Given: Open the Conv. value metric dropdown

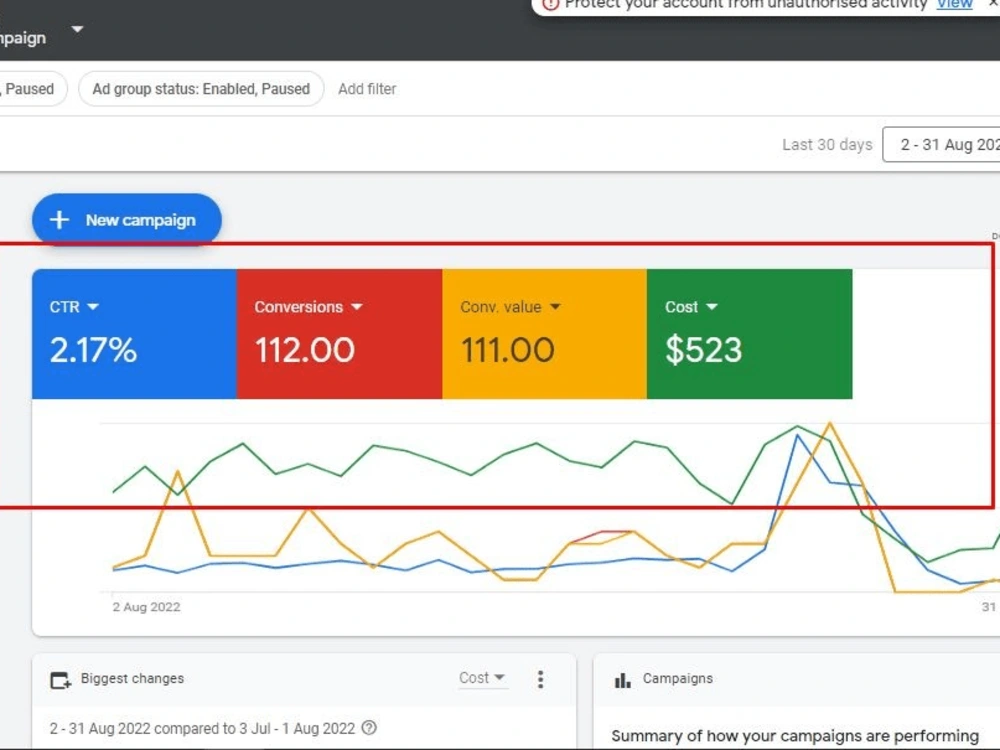Looking at the screenshot, I should click(555, 307).
